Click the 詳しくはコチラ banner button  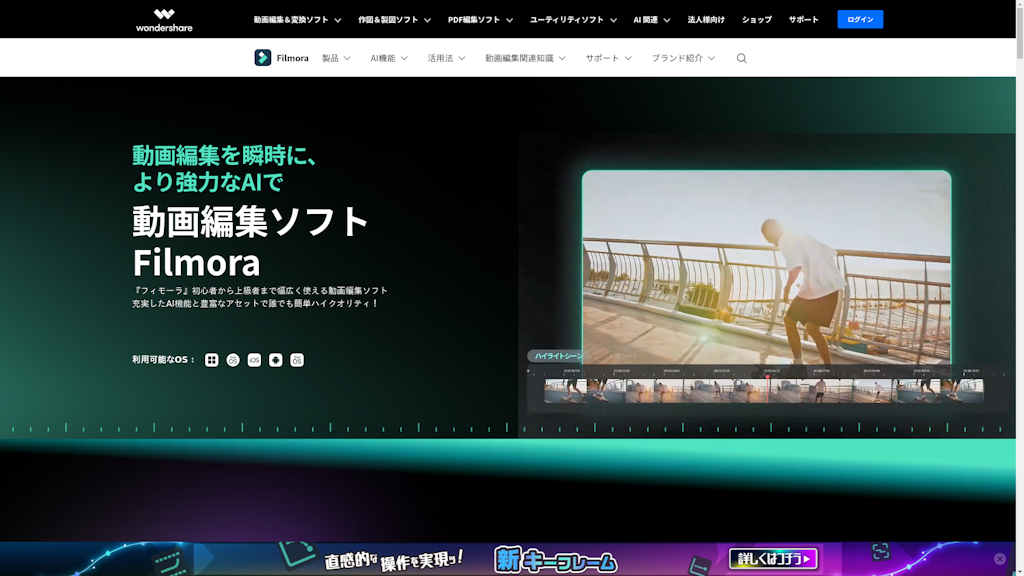click(773, 559)
